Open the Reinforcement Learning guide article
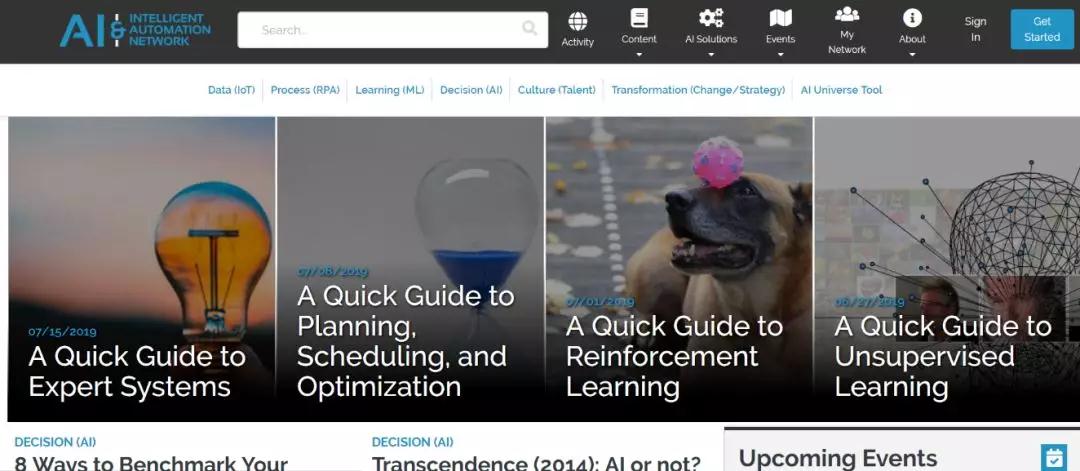The height and width of the screenshot is (471, 1080). (674, 356)
